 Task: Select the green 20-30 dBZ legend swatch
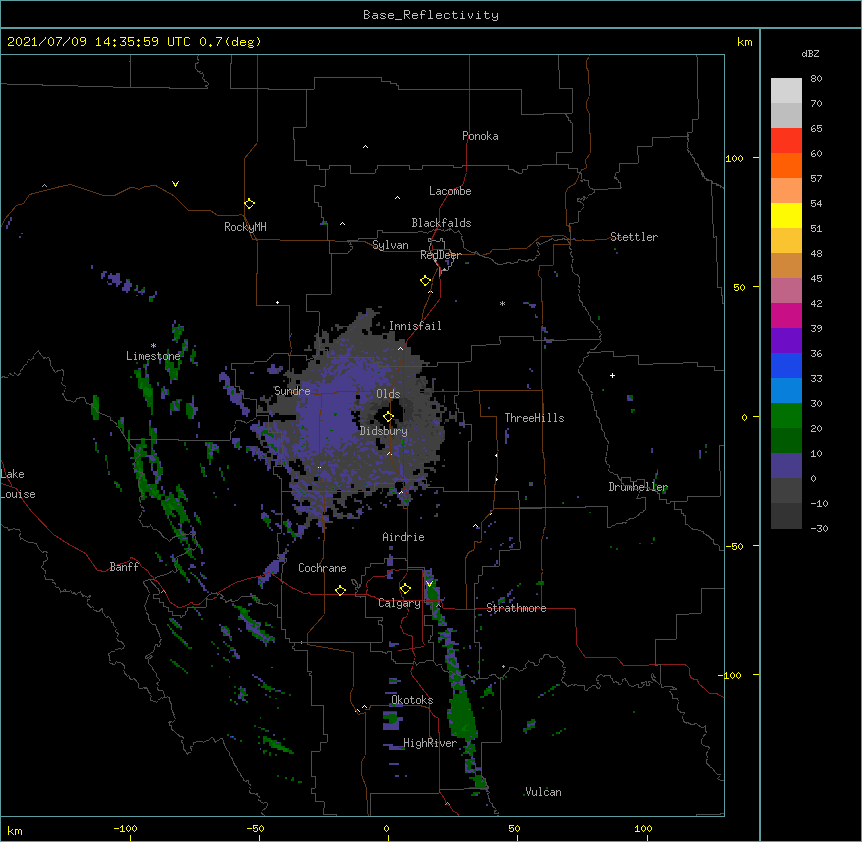[x=786, y=416]
